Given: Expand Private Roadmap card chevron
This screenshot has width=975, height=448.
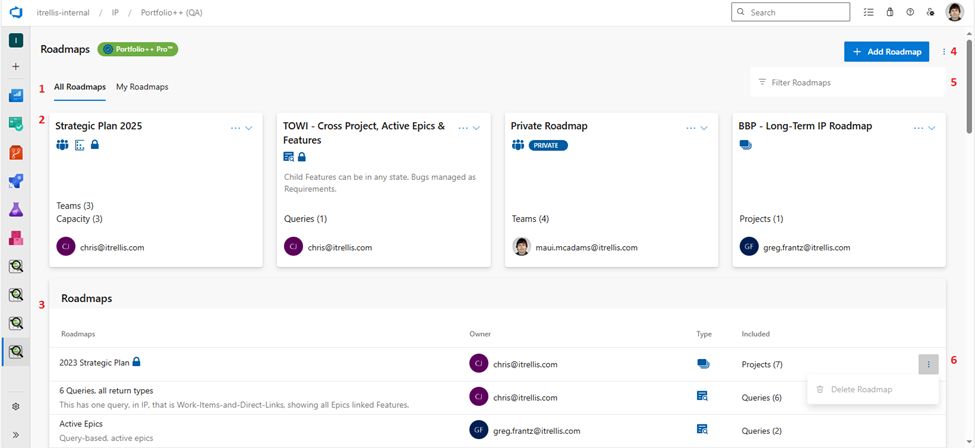Looking at the screenshot, I should 704,128.
